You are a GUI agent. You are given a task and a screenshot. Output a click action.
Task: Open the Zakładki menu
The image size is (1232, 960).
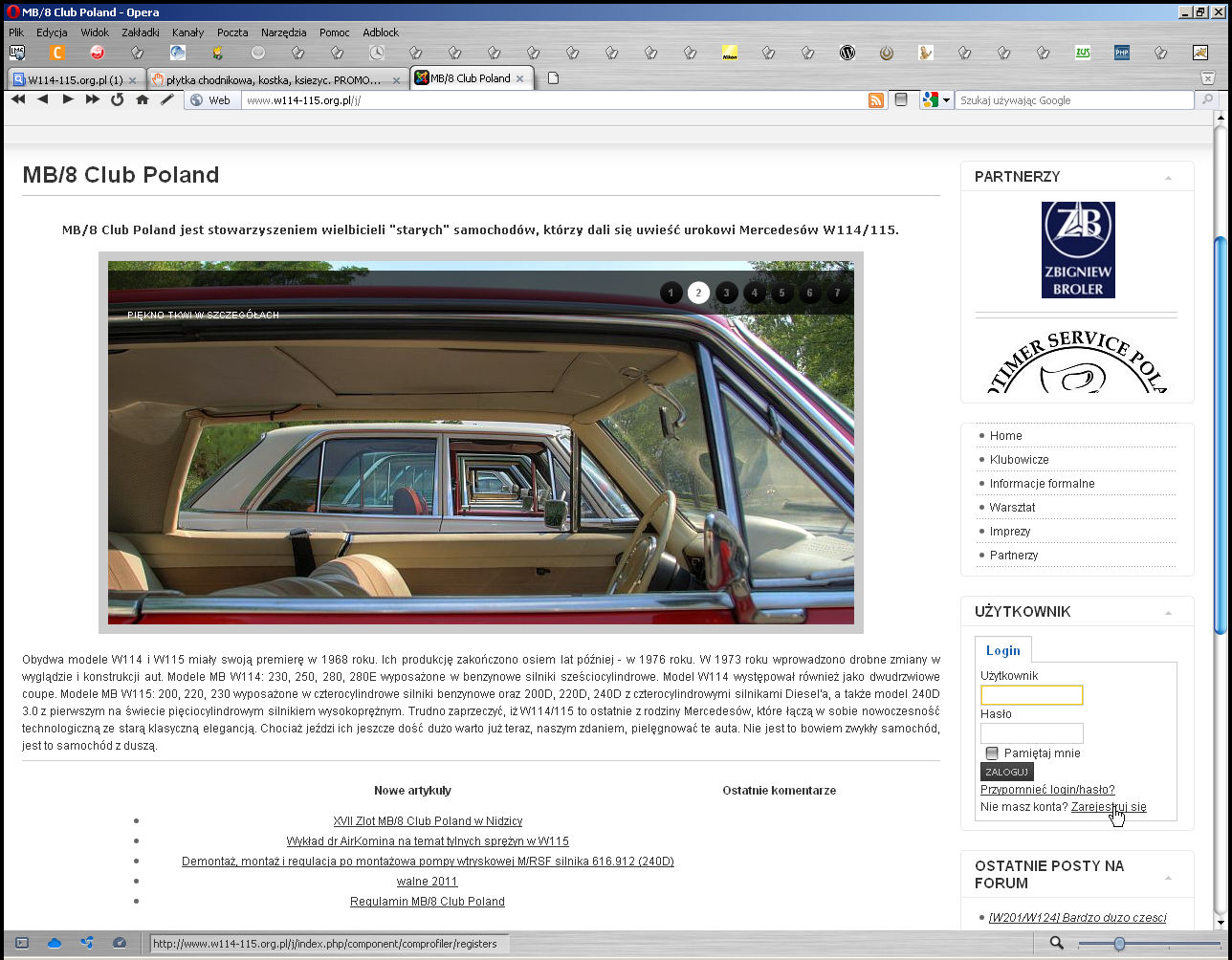click(141, 33)
